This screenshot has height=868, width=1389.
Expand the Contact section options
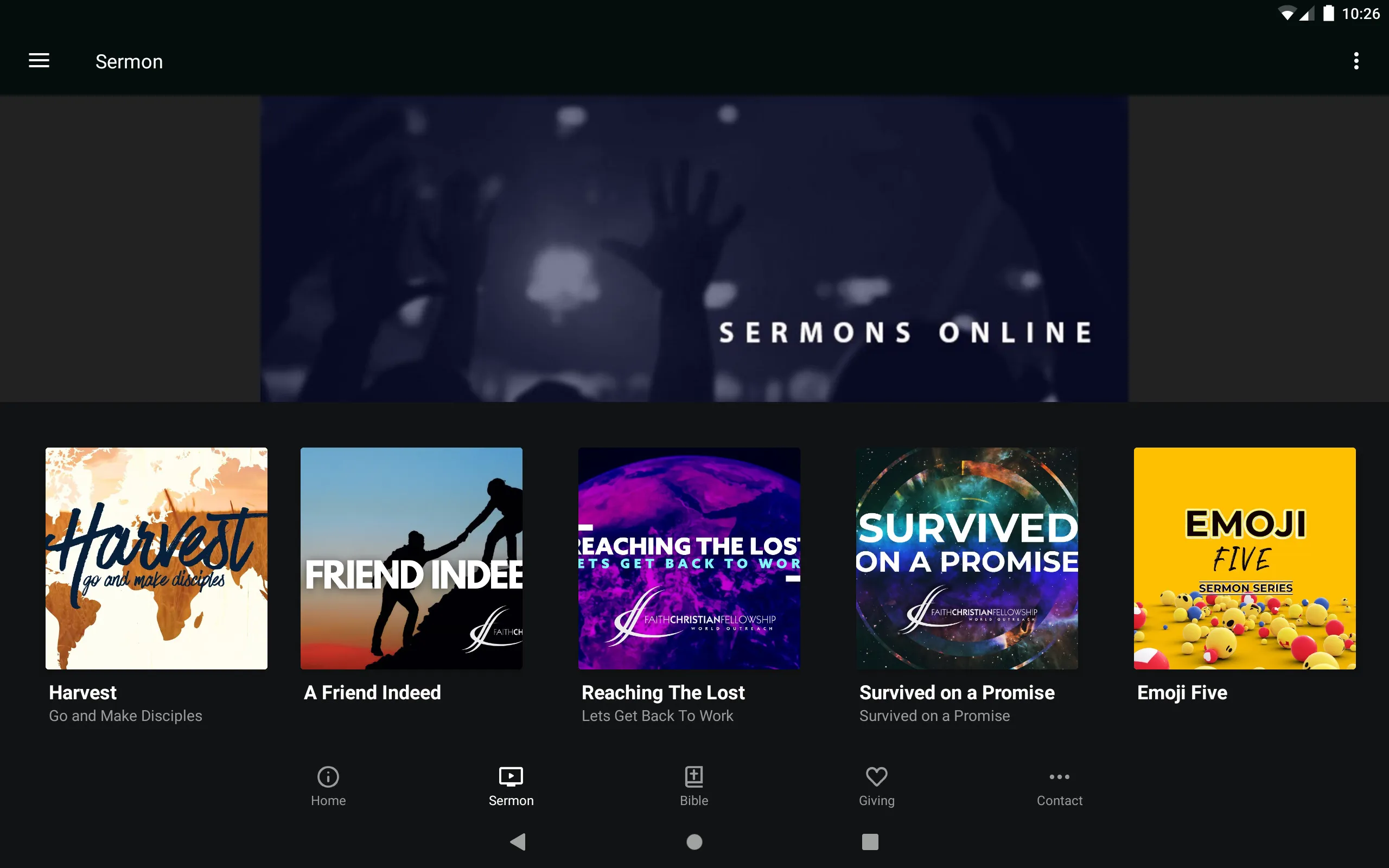coord(1058,786)
